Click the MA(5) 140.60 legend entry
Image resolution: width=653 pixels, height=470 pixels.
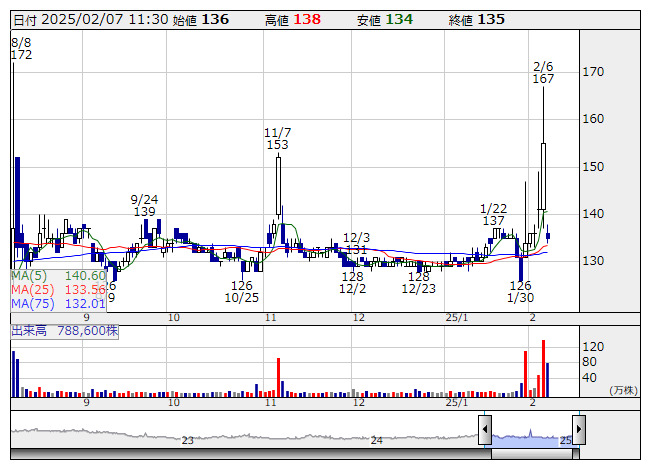(58, 276)
